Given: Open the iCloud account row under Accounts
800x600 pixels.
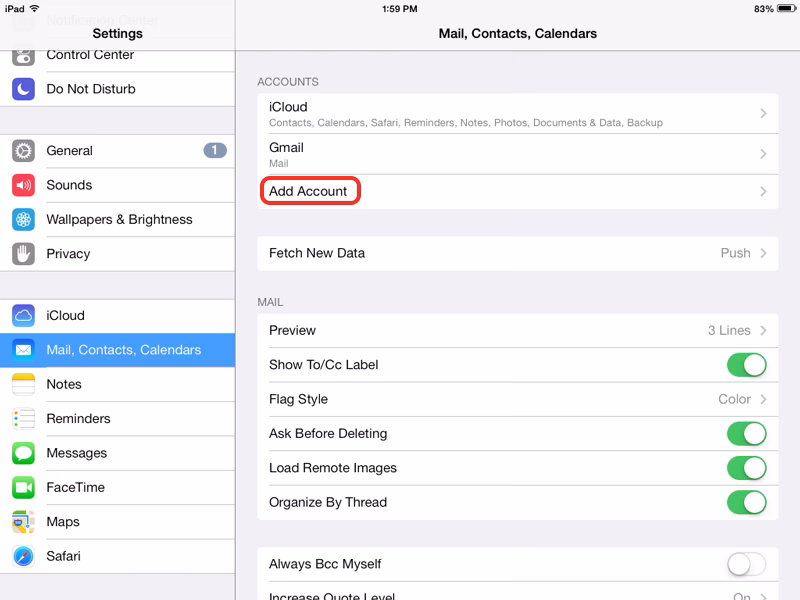Looking at the screenshot, I should [x=517, y=114].
